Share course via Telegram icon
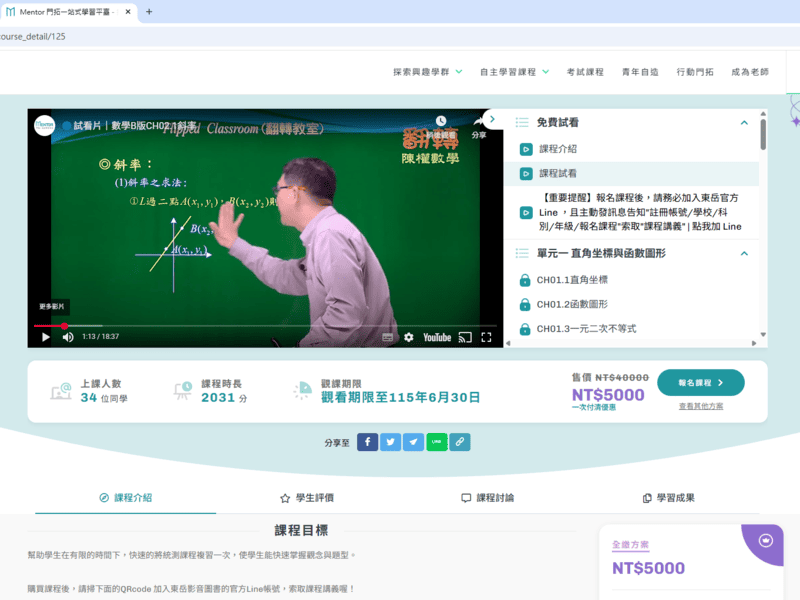The width and height of the screenshot is (800, 600). (x=413, y=442)
